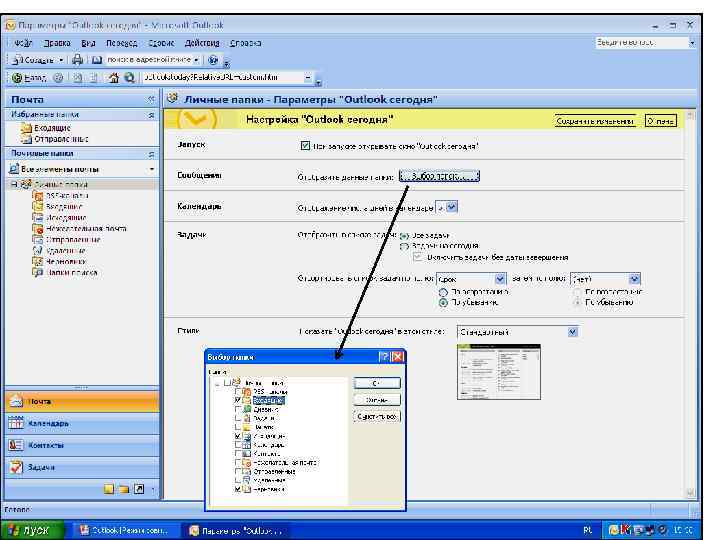Click the Очистить все button in dialog
This screenshot has height=540, width=720.
pos(377,416)
